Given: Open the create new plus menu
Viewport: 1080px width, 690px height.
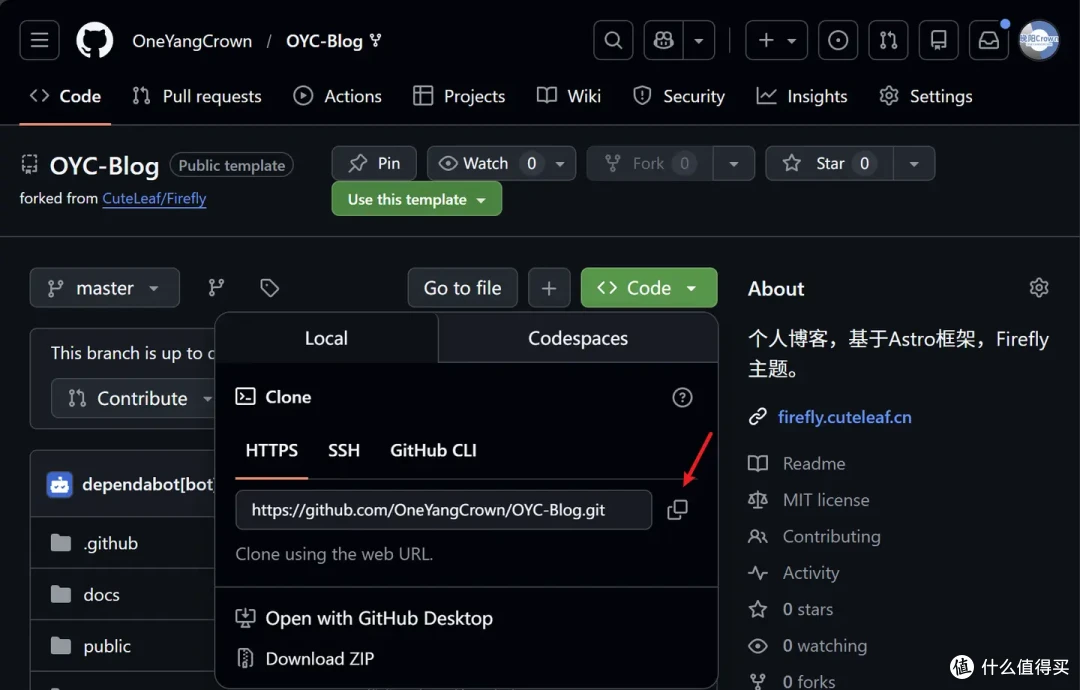Looking at the screenshot, I should pos(776,41).
